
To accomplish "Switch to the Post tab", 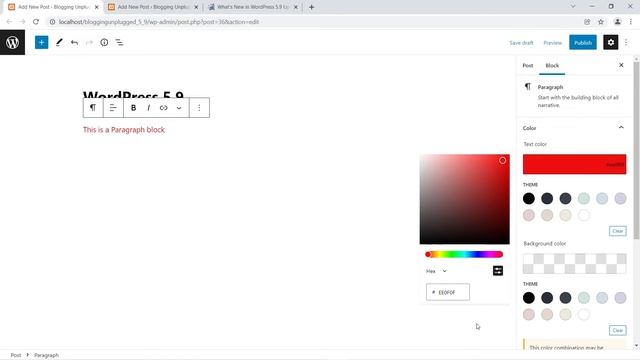I will (x=528, y=65).
